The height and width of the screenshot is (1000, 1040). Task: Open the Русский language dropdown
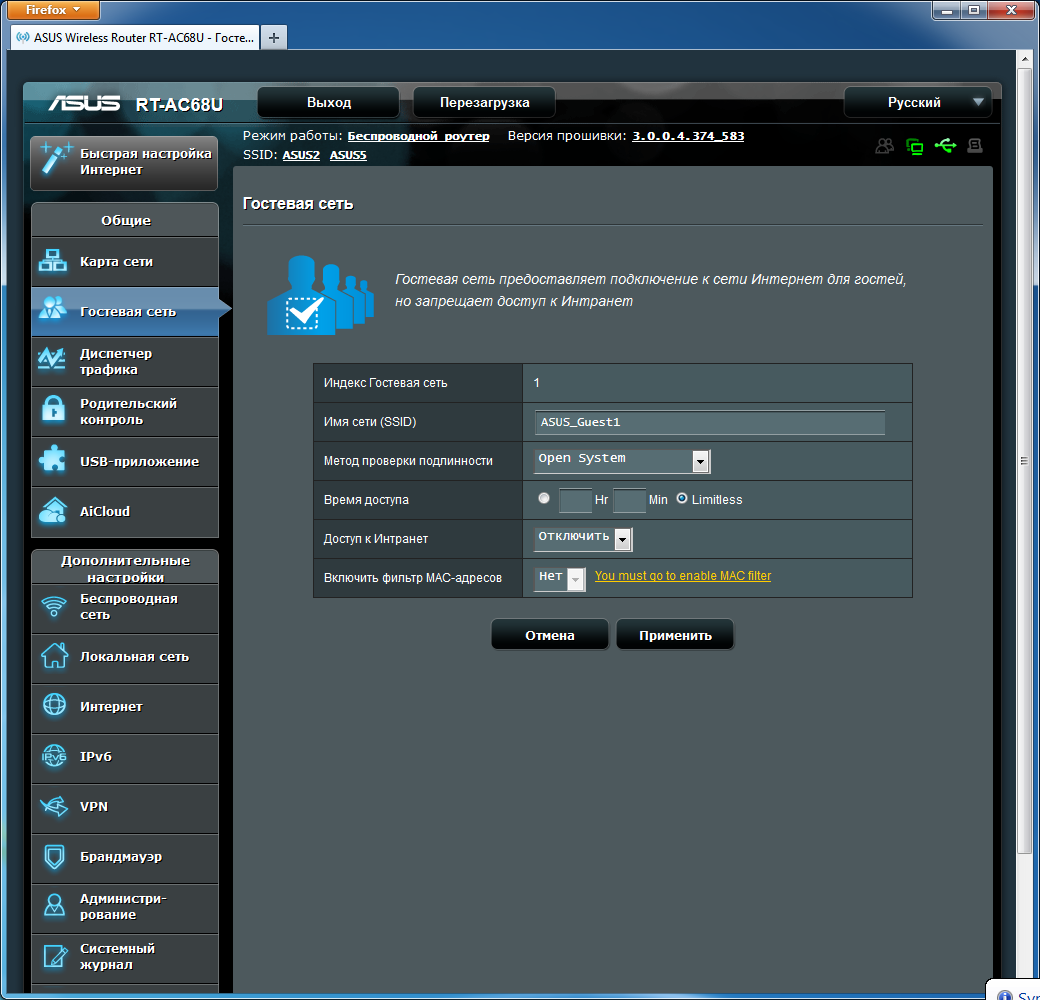(x=918, y=102)
